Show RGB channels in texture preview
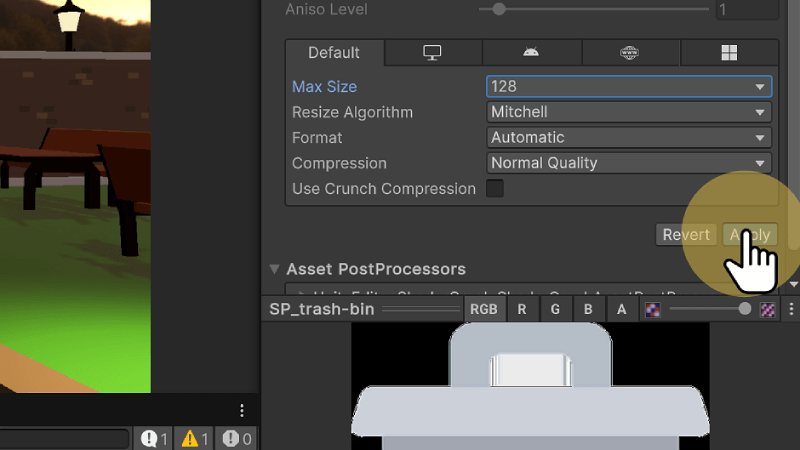Screen dimensions: 800x450 pyautogui.click(x=484, y=309)
